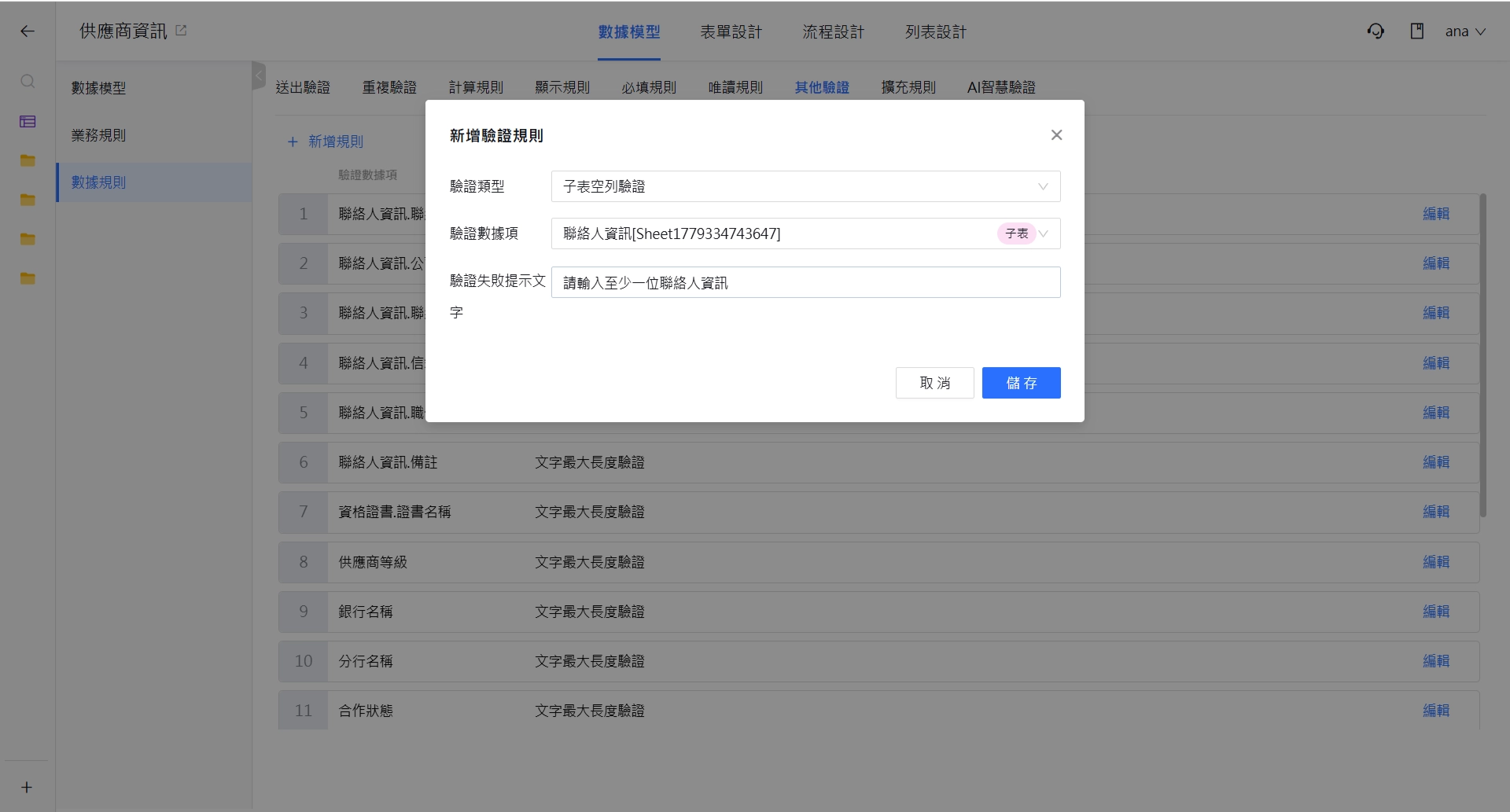Click the 驗證失敗提示文字 input field
The image size is (1510, 812).
805,282
